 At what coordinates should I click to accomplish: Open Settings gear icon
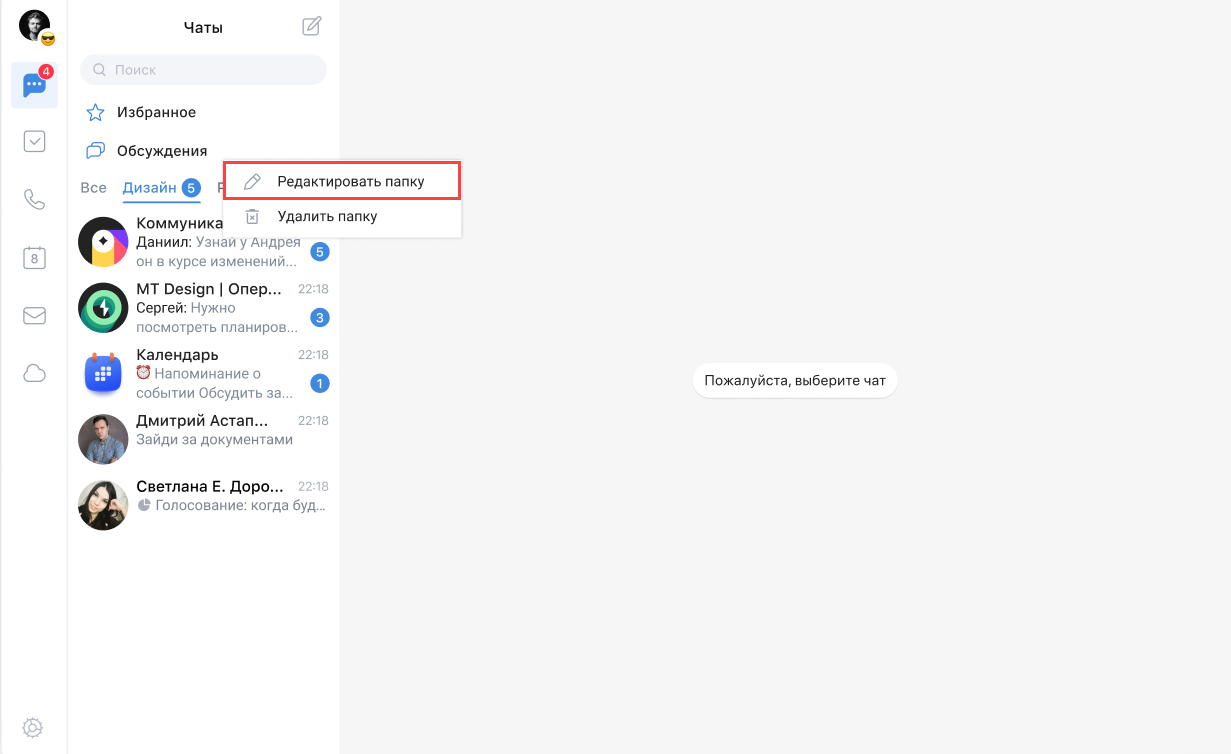click(x=33, y=728)
